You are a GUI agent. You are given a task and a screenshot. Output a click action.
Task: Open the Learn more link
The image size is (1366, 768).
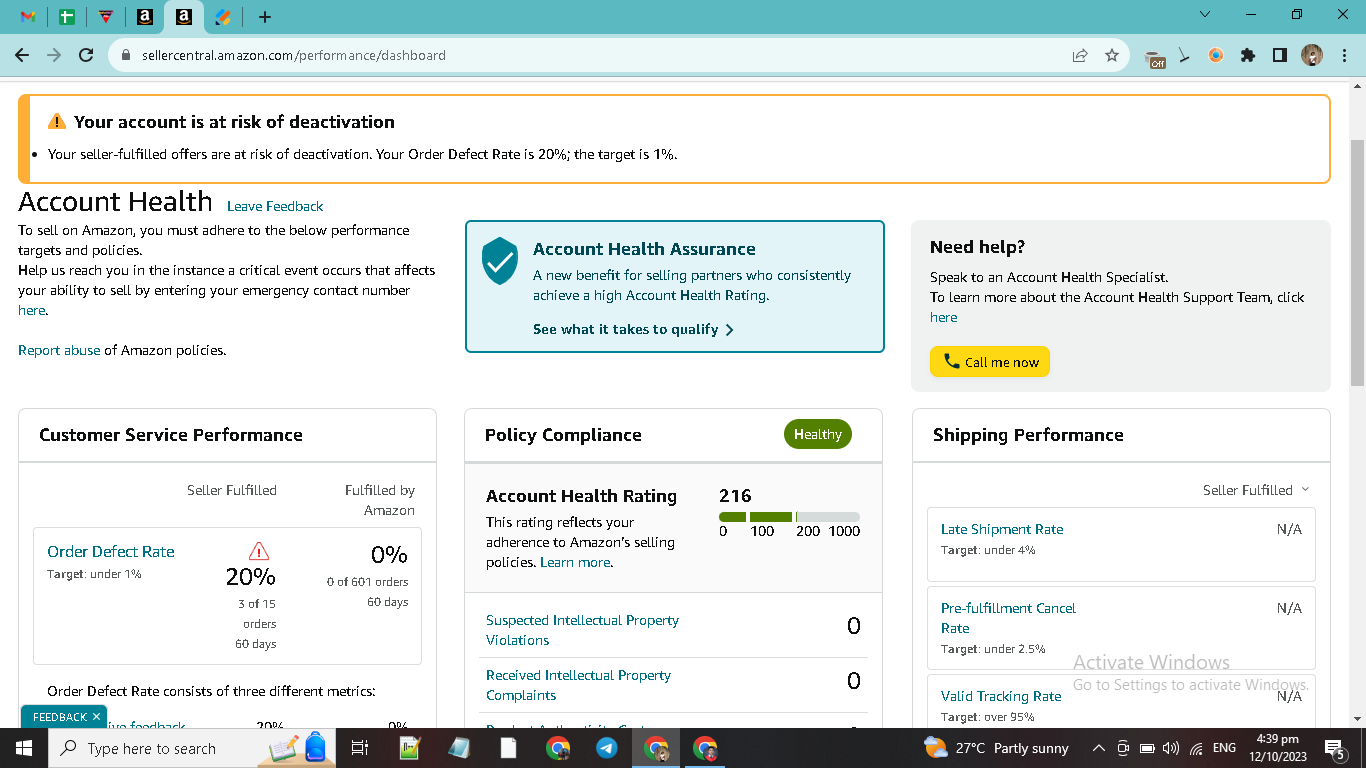point(575,562)
